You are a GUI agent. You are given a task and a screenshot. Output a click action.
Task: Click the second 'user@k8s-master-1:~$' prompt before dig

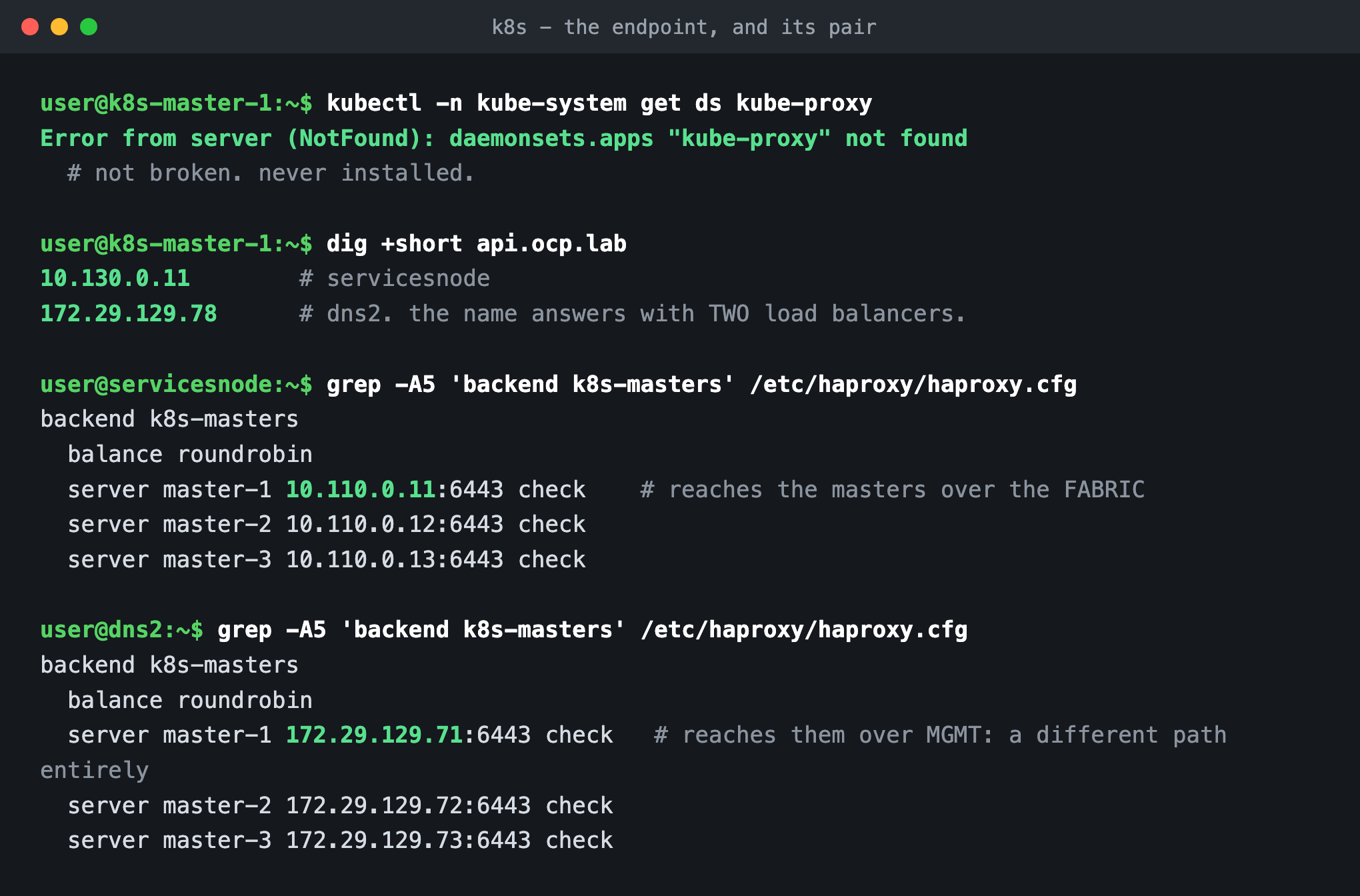176,244
